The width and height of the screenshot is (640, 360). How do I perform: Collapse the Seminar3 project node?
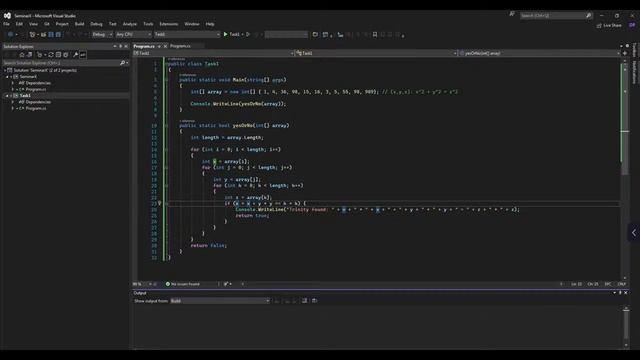coord(7,77)
